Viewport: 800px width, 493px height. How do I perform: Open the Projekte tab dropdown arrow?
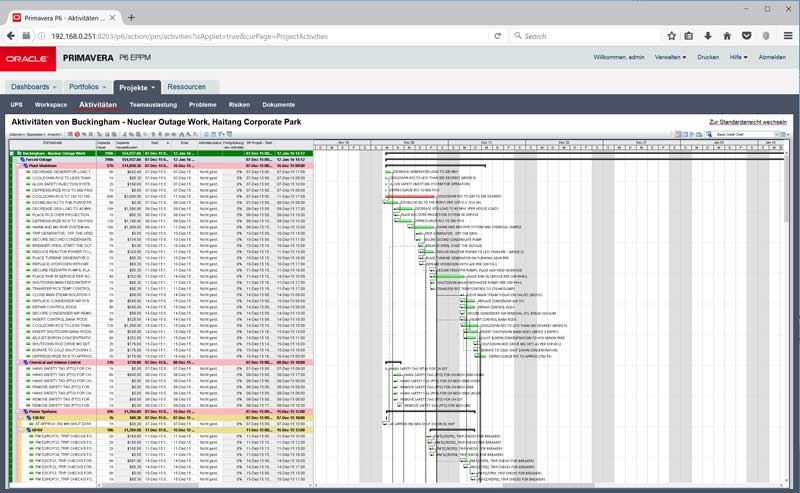click(153, 88)
